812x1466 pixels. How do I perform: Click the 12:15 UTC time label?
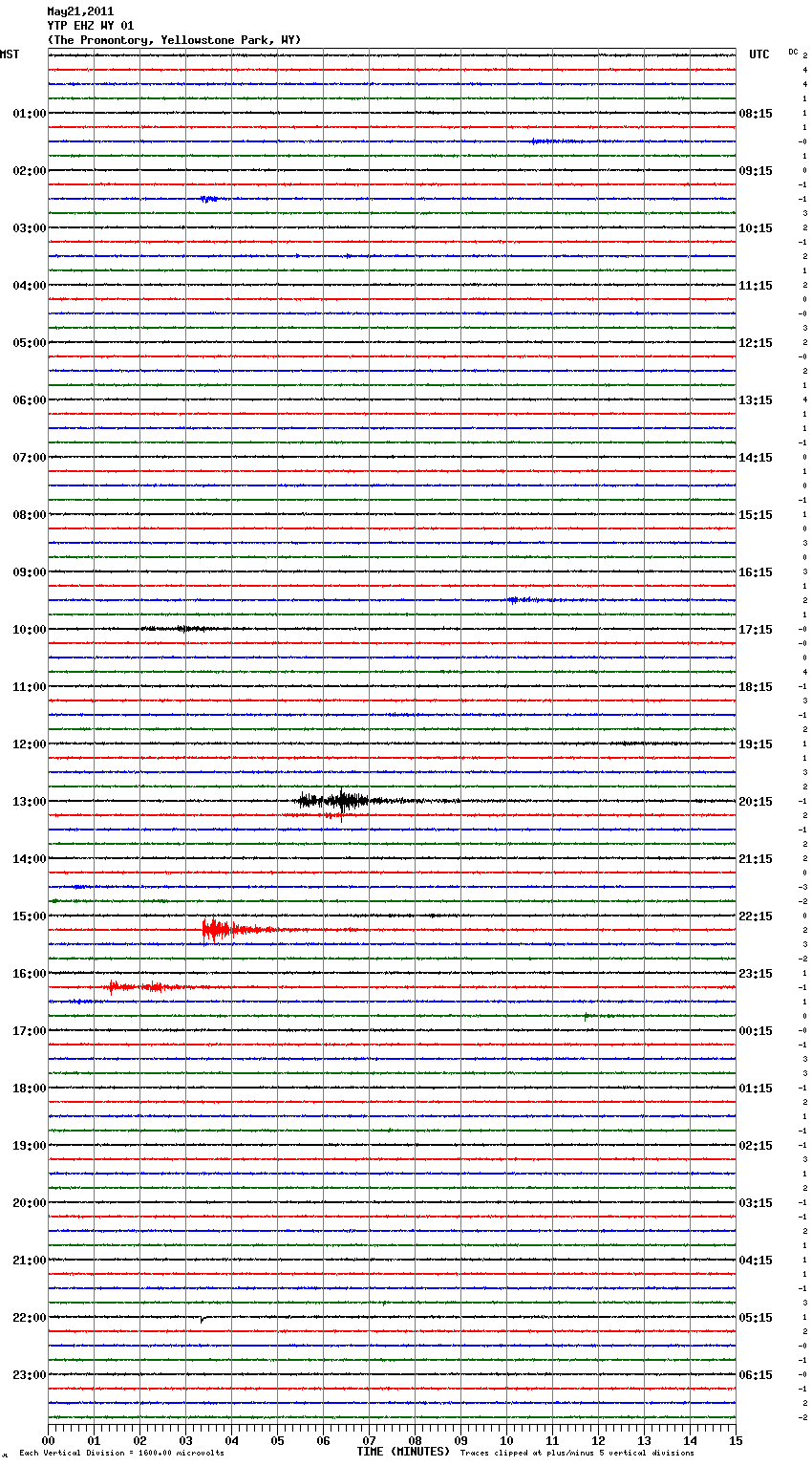coord(756,343)
